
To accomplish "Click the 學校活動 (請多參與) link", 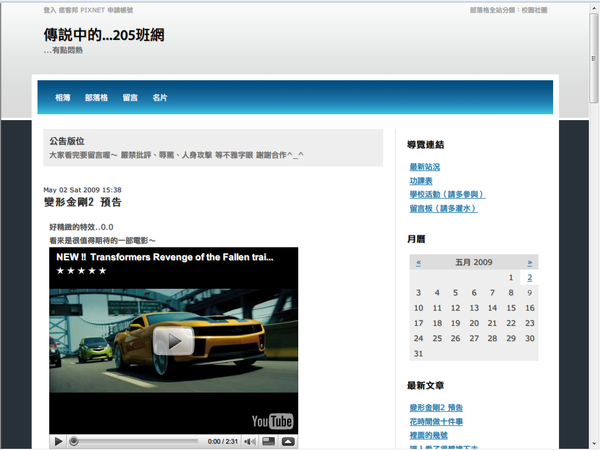I will [x=447, y=194].
